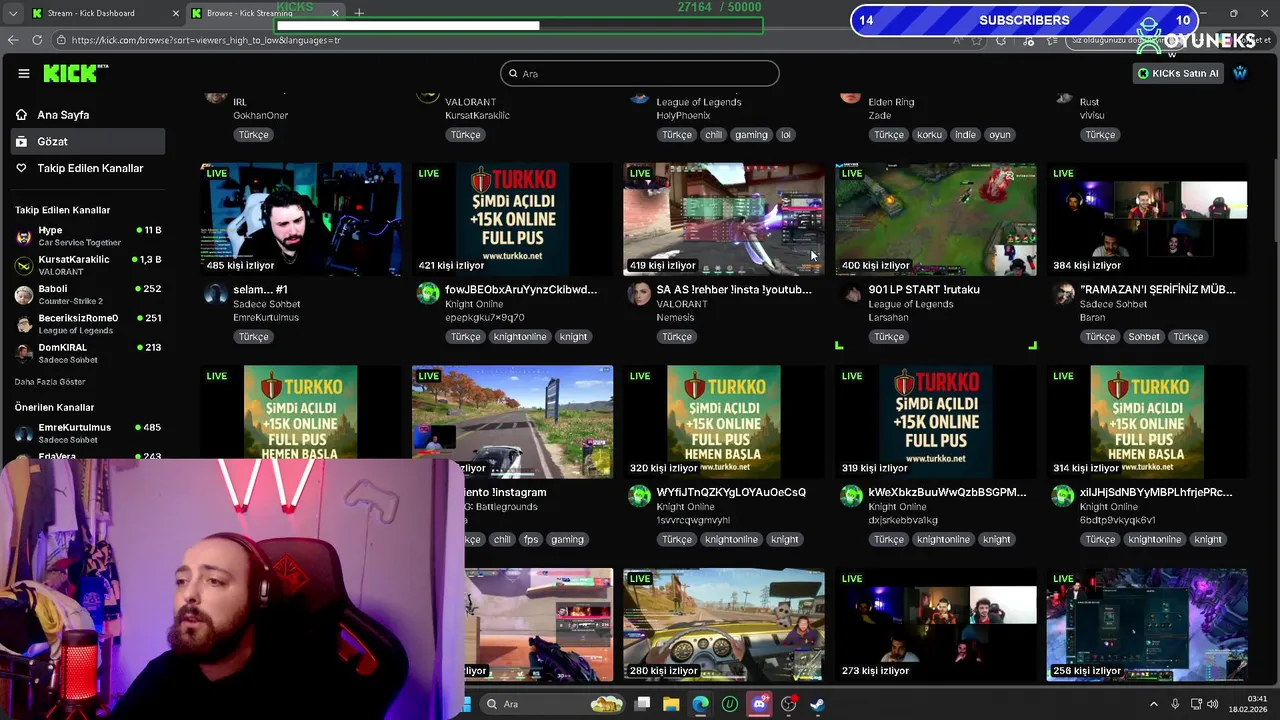Open Baboli channel in sidebar
Screen dimensions: 1280x720
pos(88,294)
